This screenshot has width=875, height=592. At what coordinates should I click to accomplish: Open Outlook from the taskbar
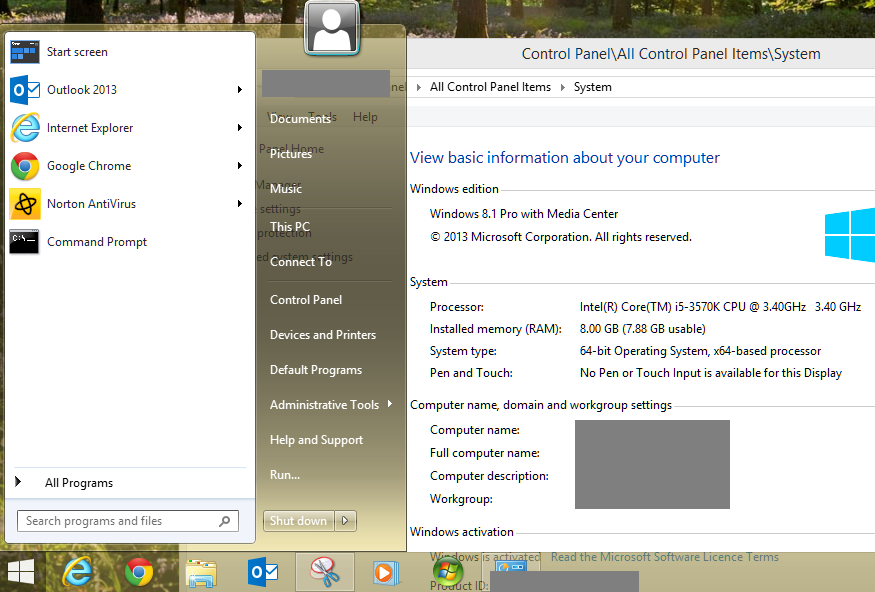click(263, 572)
